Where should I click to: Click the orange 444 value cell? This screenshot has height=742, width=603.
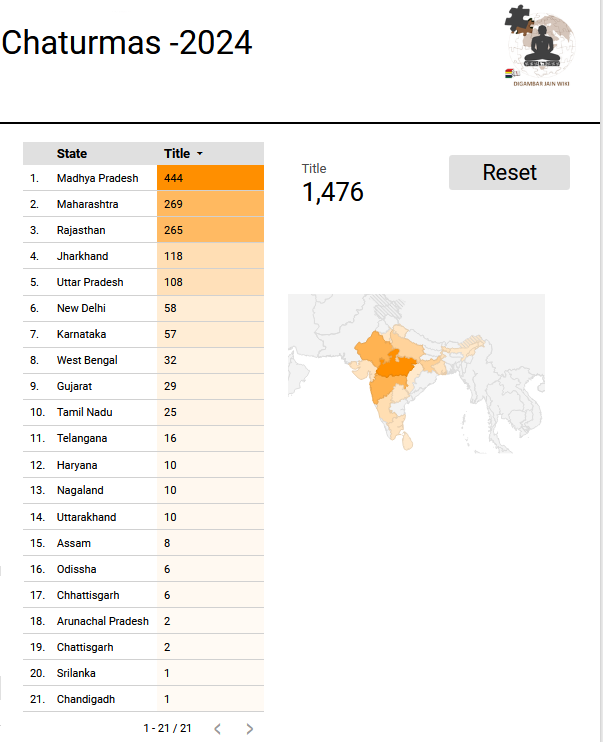(210, 178)
